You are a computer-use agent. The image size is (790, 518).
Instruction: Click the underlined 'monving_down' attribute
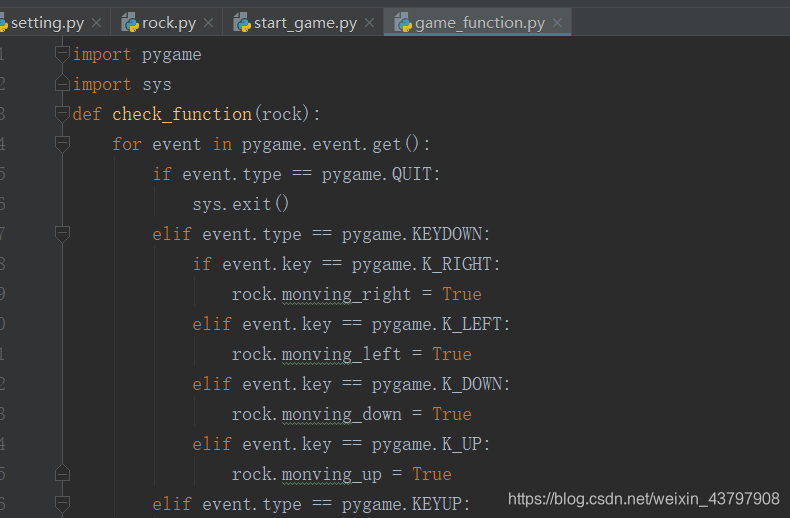[341, 414]
